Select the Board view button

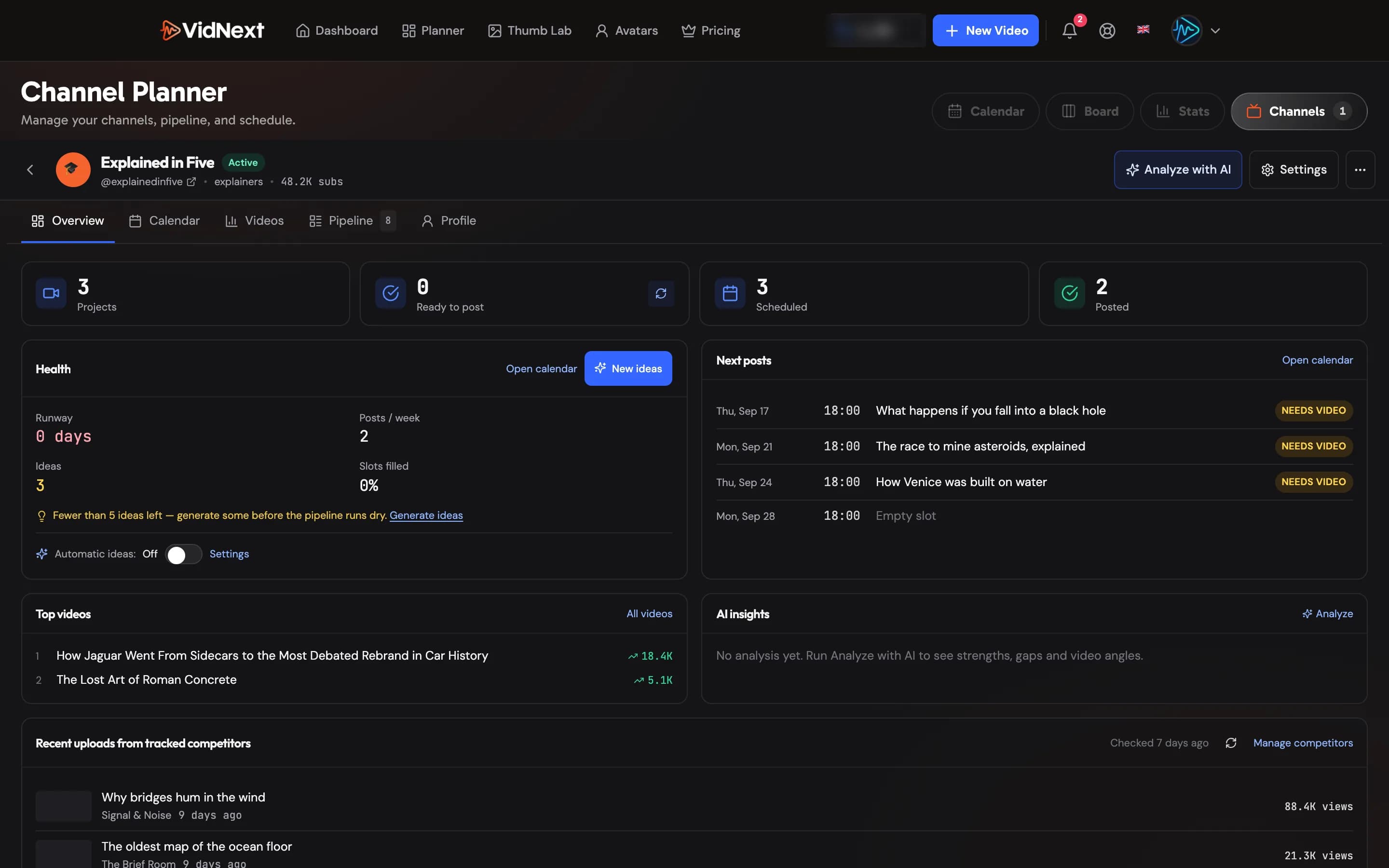[1089, 111]
